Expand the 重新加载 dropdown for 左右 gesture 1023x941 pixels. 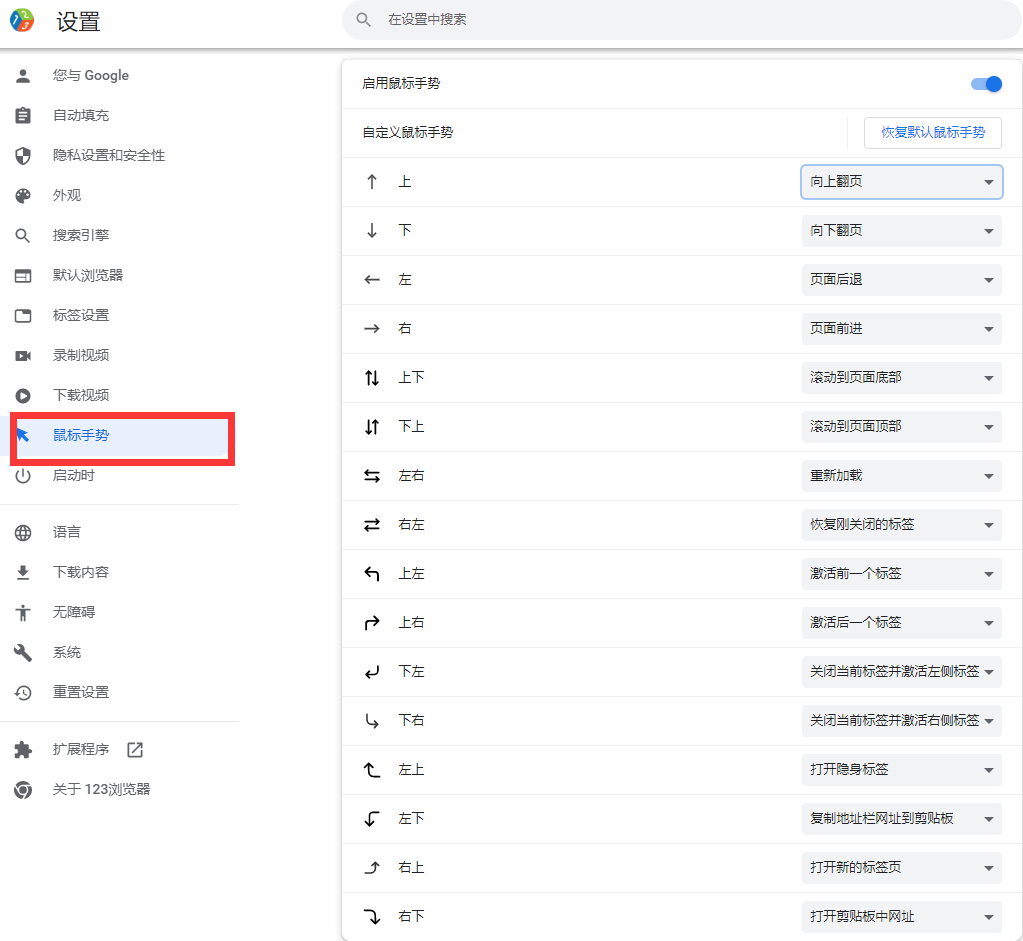(901, 476)
